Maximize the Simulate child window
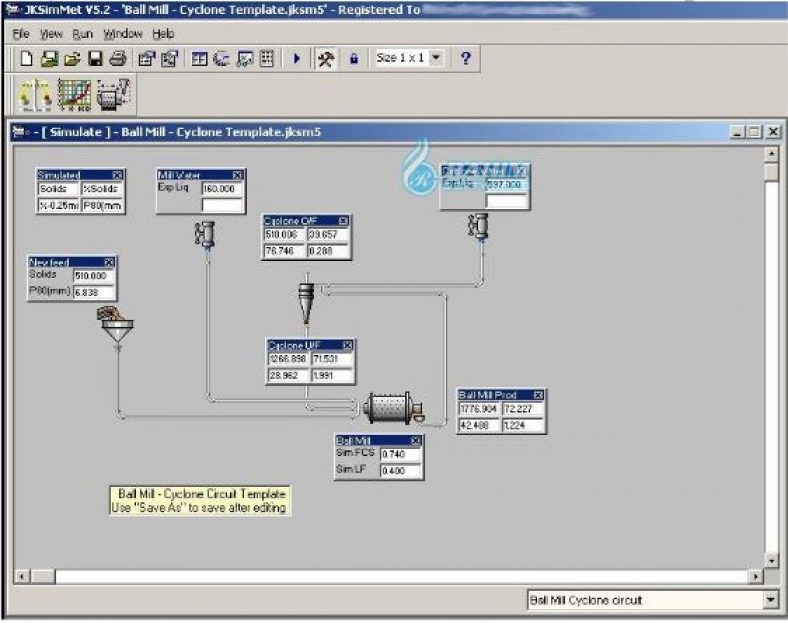 (754, 132)
